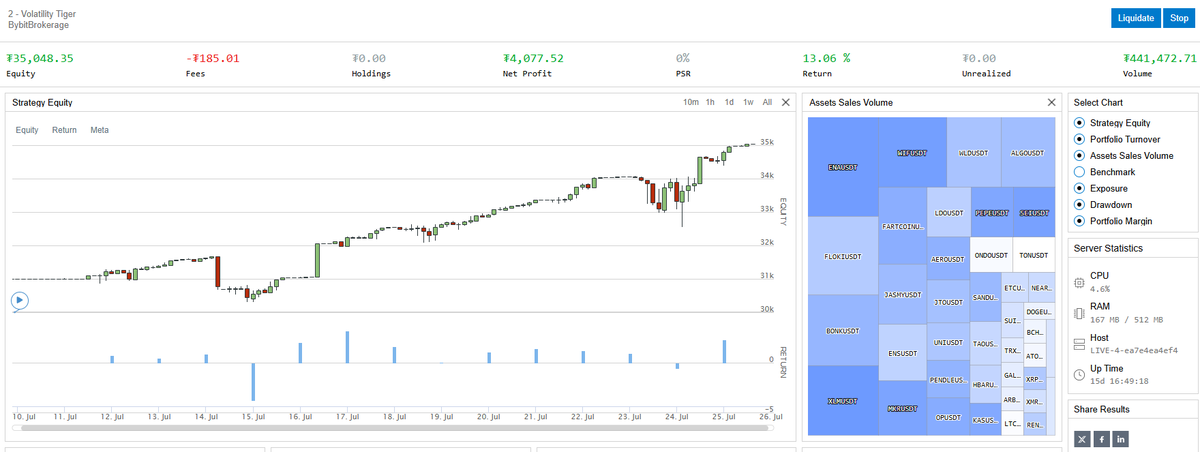Toggle the Meta series legend
Viewport: 1200px width, 452px height.
pyautogui.click(x=99, y=130)
